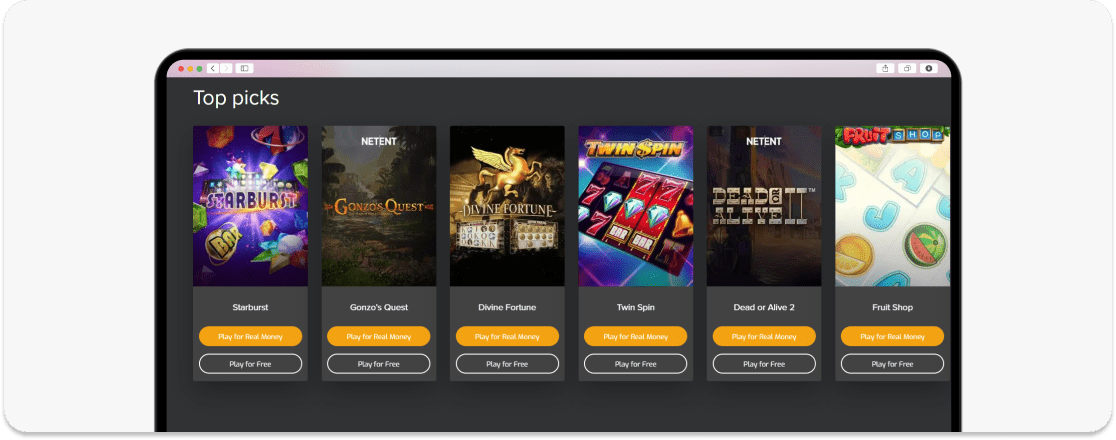This screenshot has width=1116, height=440.
Task: Play Divine Fortune for free
Action: [507, 364]
